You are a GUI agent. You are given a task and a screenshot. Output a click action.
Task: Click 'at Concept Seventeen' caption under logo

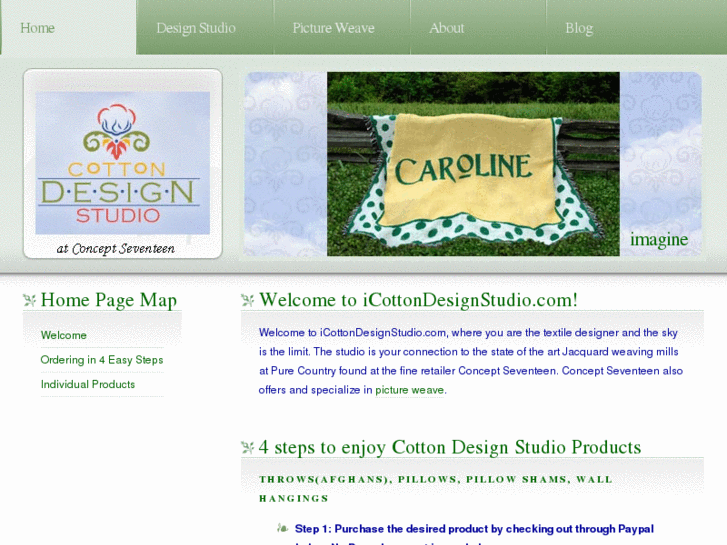point(115,249)
